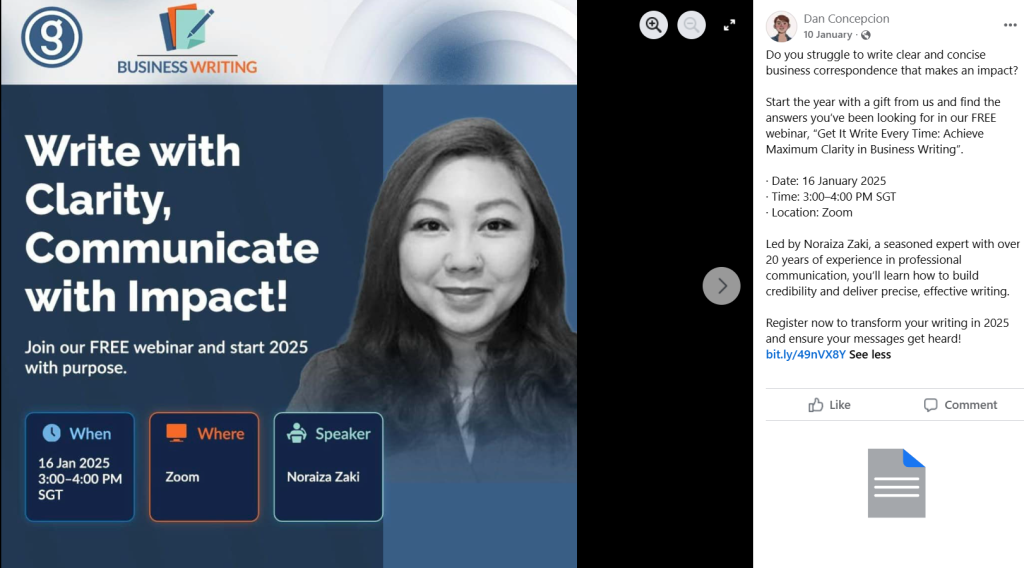The width and height of the screenshot is (1024, 568).
Task: Click the Speaker box person icon
Action: point(296,433)
